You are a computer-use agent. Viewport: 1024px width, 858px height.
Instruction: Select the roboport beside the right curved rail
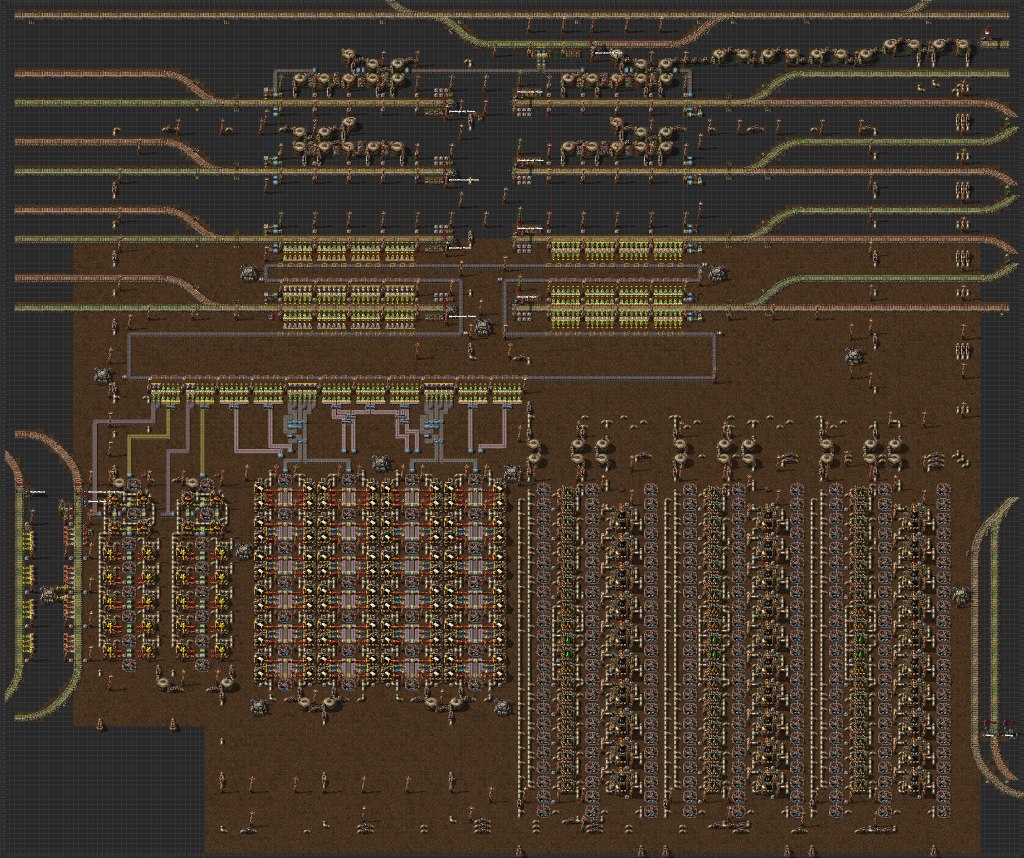tap(960, 595)
